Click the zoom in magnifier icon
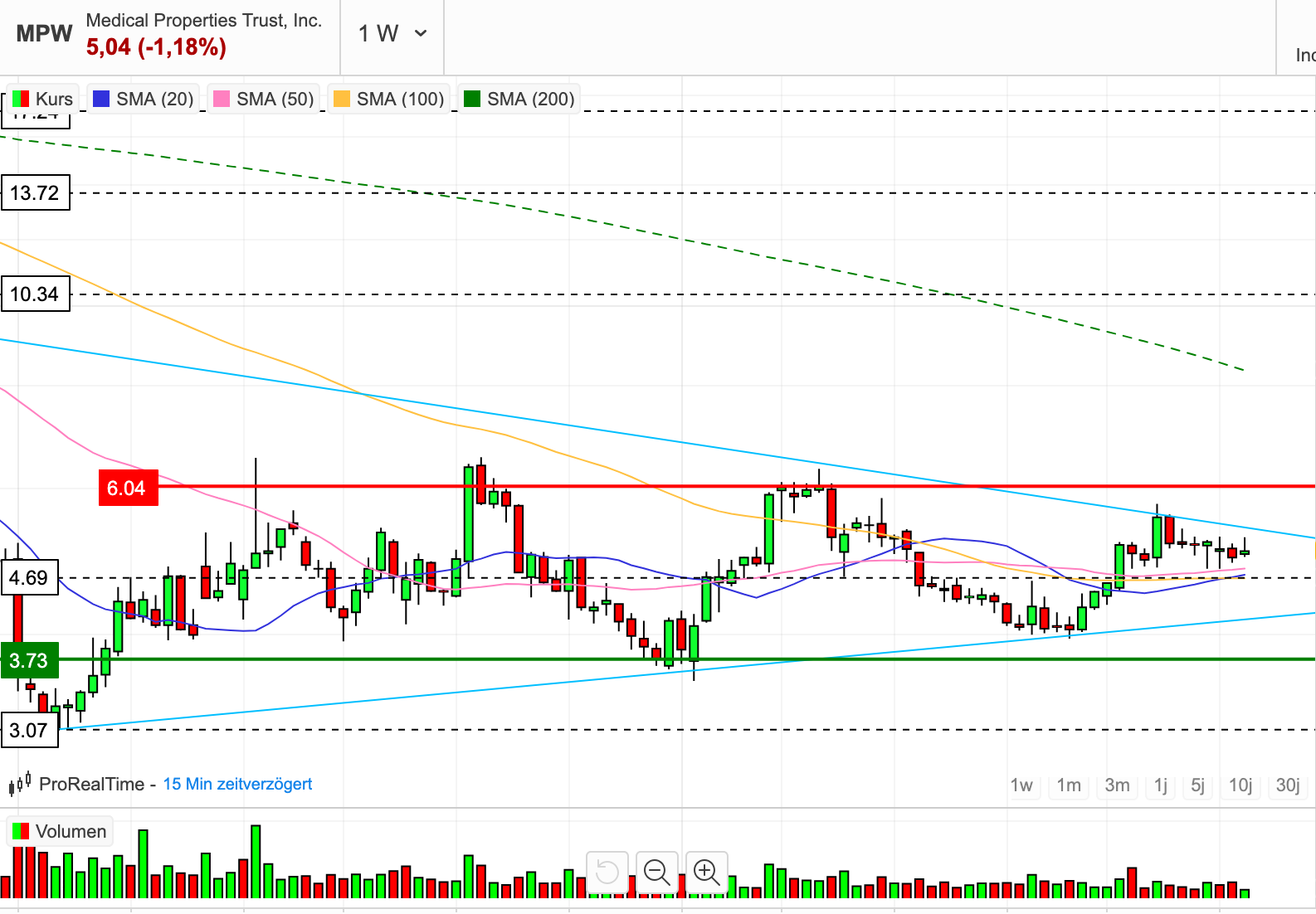The image size is (1316, 914). tap(706, 872)
